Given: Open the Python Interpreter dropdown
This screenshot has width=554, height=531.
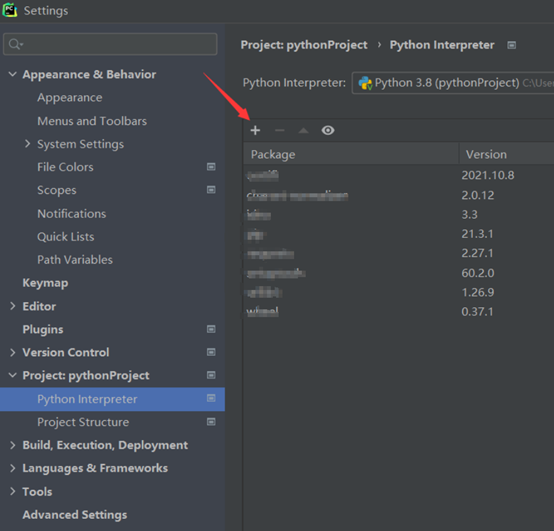Looking at the screenshot, I should point(453,83).
